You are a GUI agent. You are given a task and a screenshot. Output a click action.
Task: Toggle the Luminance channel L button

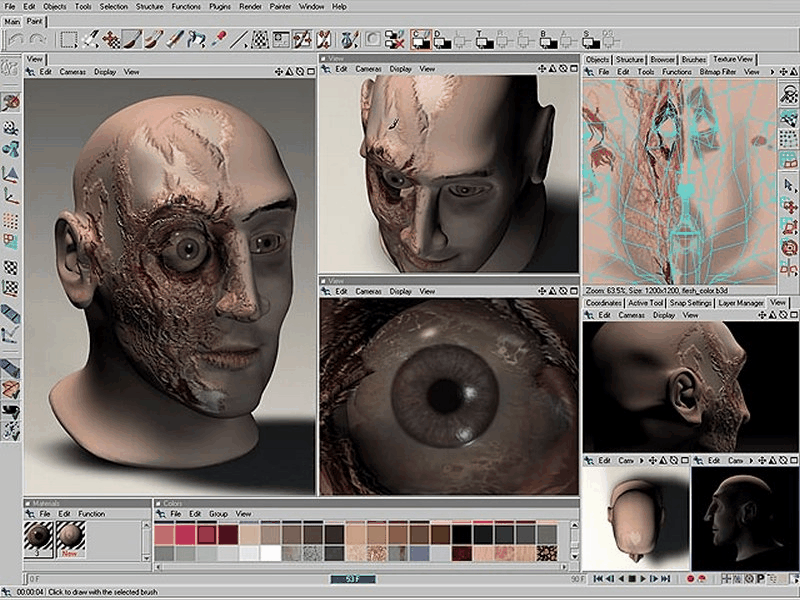point(463,39)
